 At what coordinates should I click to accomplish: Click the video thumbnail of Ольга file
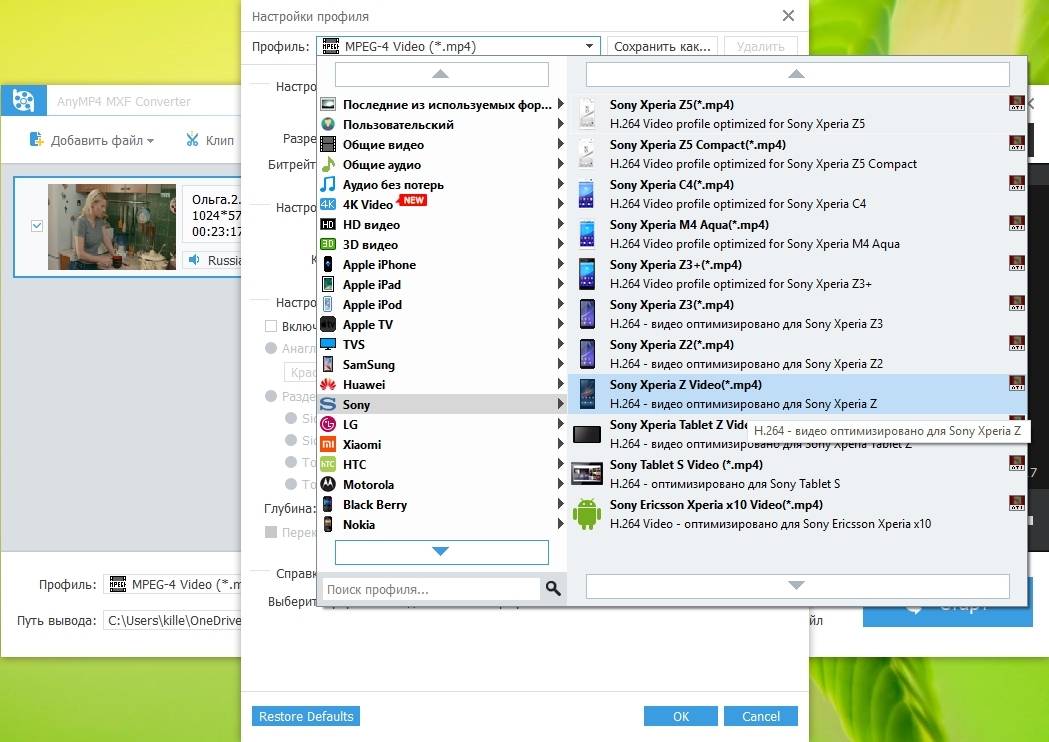[112, 227]
